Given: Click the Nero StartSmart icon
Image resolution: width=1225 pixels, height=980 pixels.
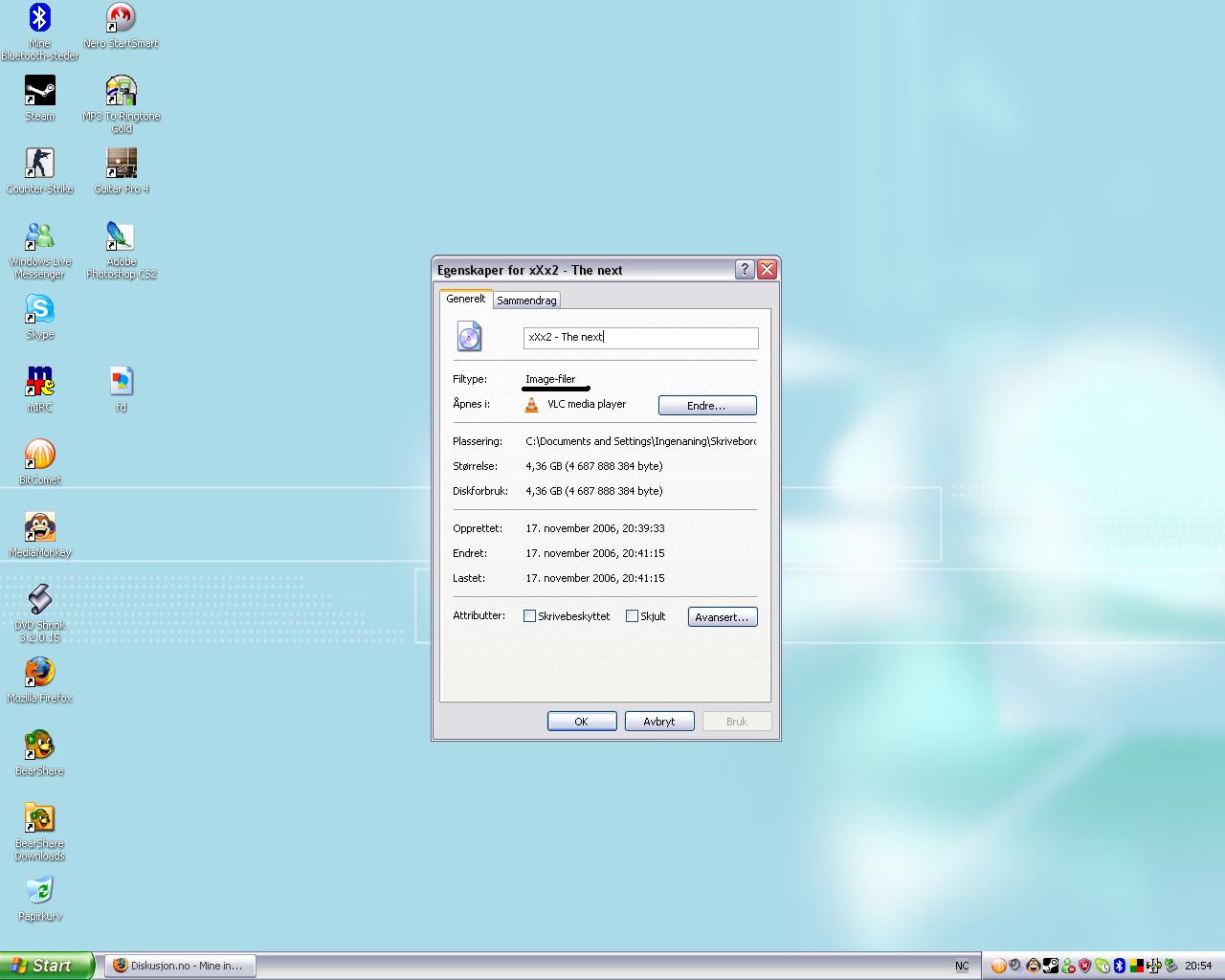Looking at the screenshot, I should (121, 18).
